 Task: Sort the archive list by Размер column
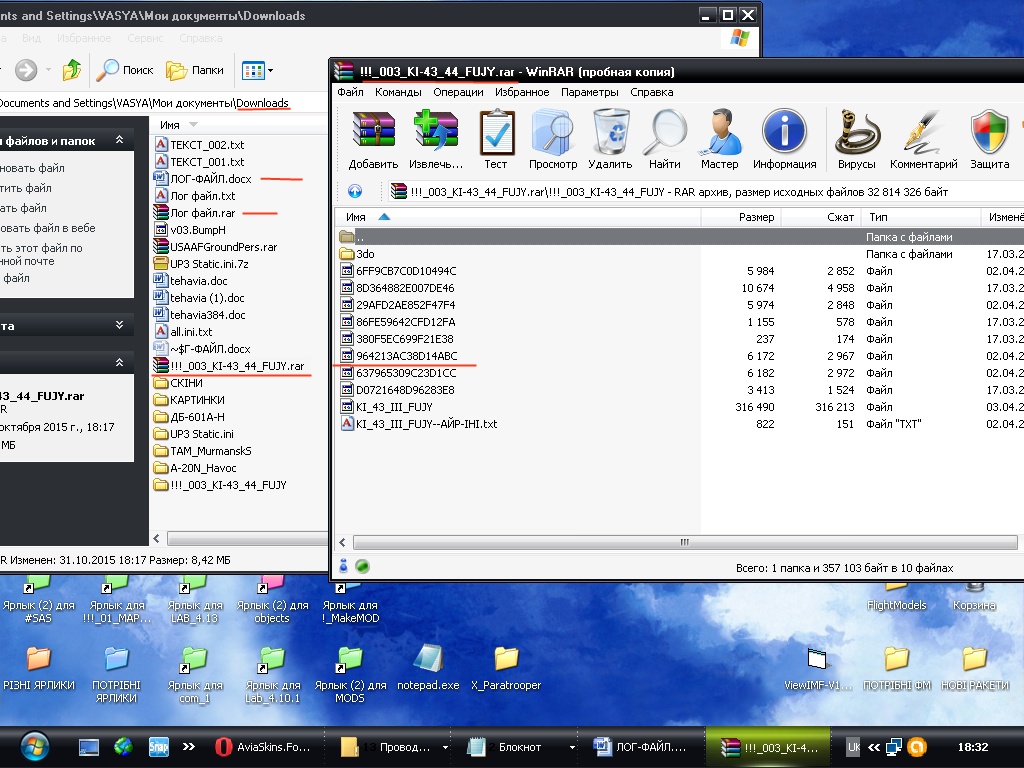pos(755,217)
